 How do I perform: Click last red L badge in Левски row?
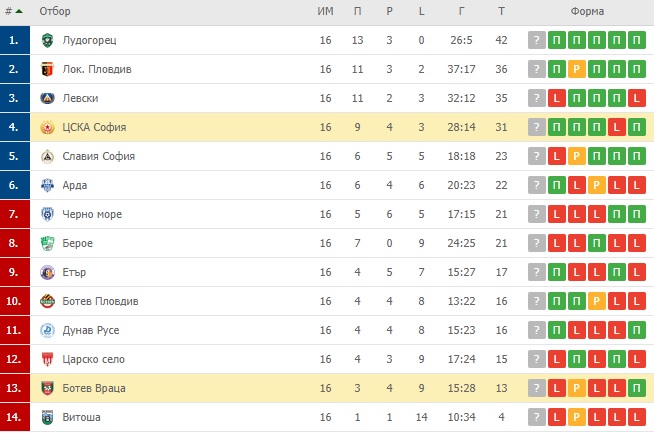[637, 98]
